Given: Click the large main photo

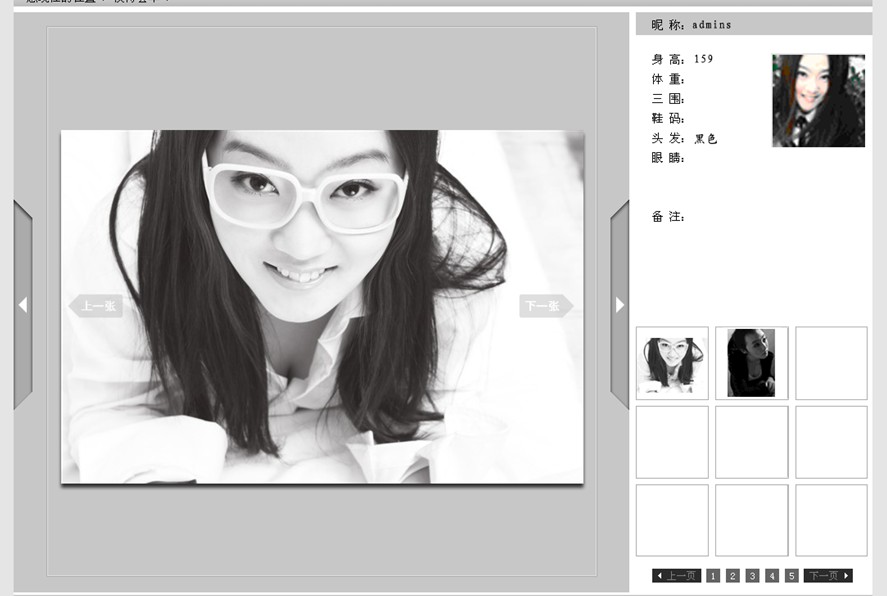Looking at the screenshot, I should pyautogui.click(x=322, y=307).
